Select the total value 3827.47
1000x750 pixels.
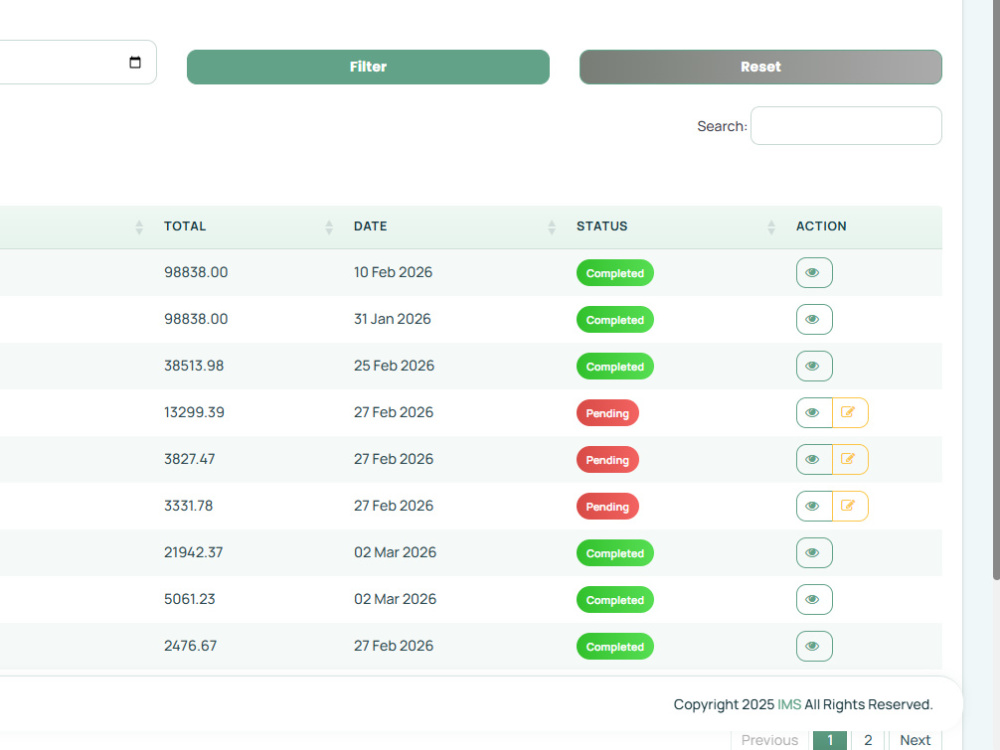(x=189, y=459)
